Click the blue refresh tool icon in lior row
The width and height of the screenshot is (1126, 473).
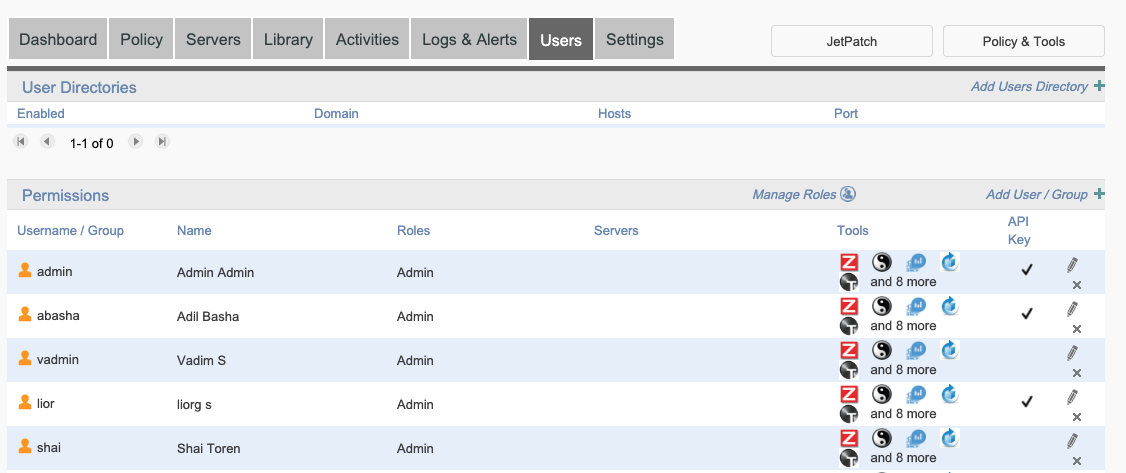950,394
